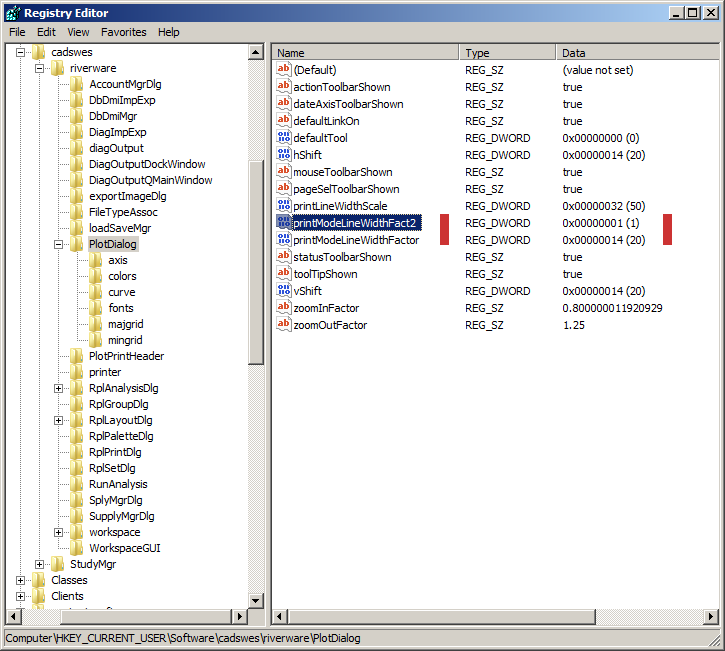This screenshot has width=725, height=651.
Task: Collapse the PlotDialog tree node
Action: coord(58,244)
